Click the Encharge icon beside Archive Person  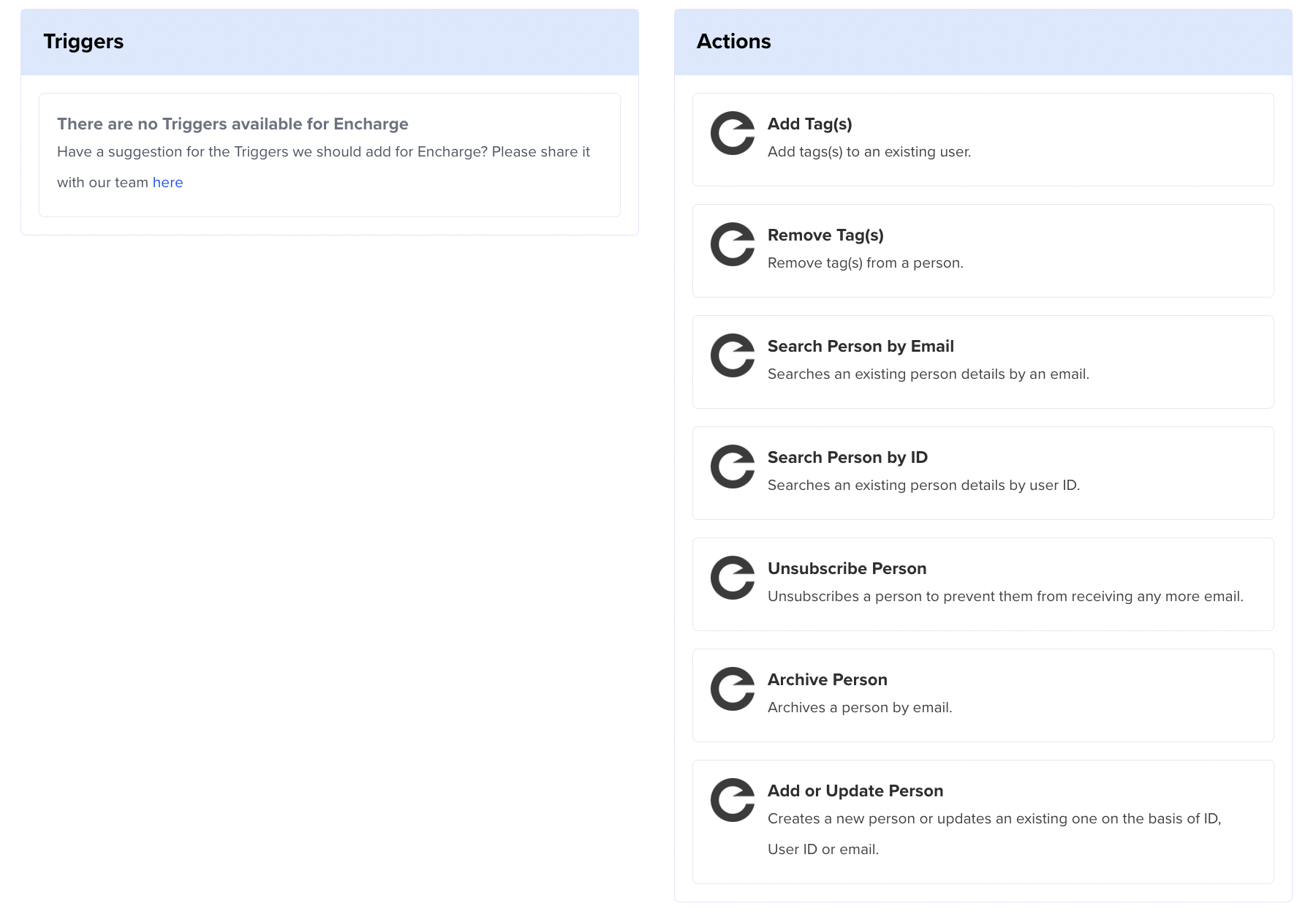(733, 689)
